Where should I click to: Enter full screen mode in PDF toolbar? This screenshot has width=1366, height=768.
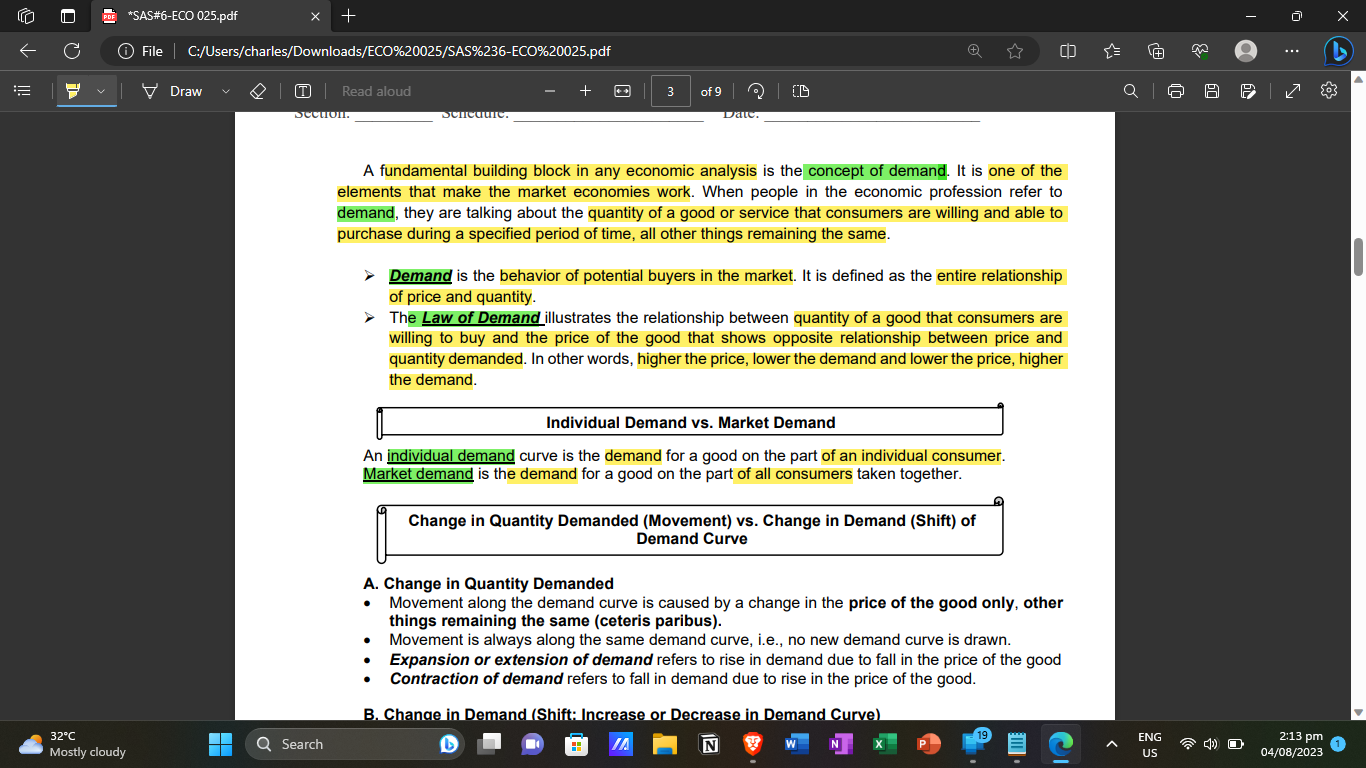point(1292,91)
